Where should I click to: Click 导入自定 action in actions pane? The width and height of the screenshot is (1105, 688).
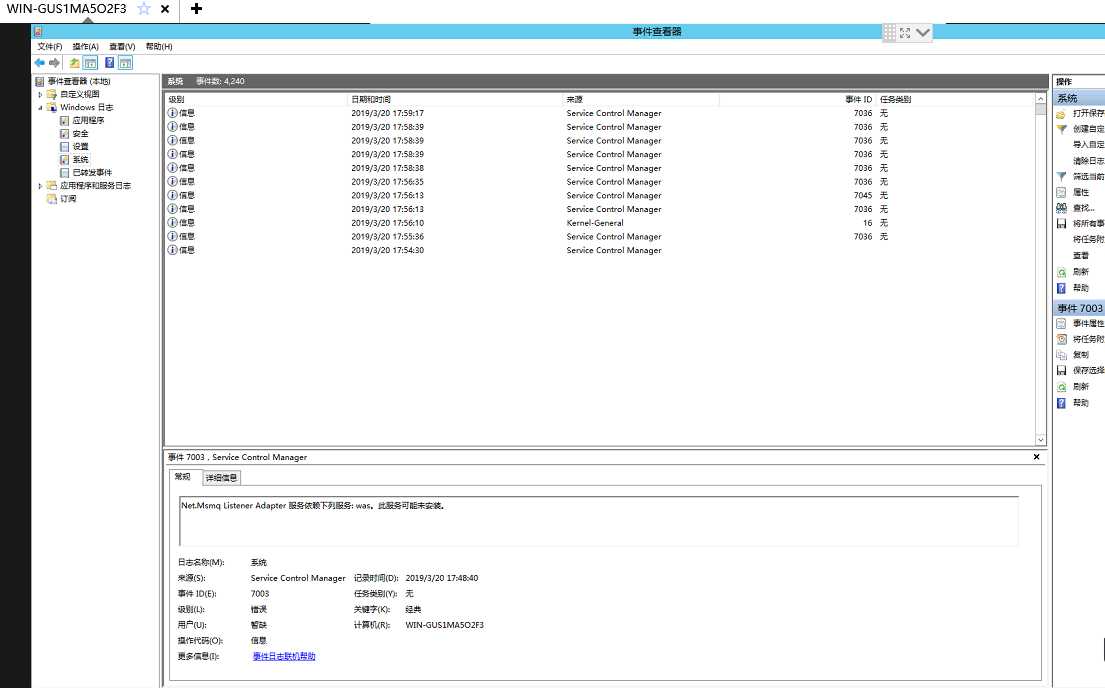coord(1088,145)
